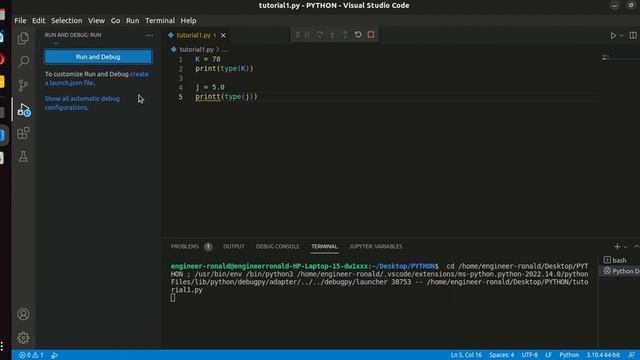
Task: Change file encoding UTF-8
Action: click(529, 355)
